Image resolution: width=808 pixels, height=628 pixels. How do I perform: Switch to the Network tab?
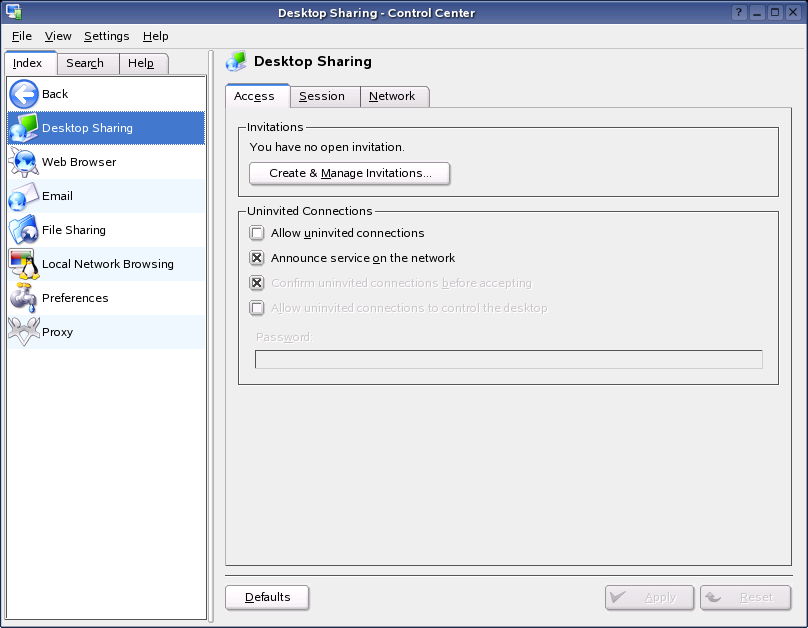(x=394, y=96)
